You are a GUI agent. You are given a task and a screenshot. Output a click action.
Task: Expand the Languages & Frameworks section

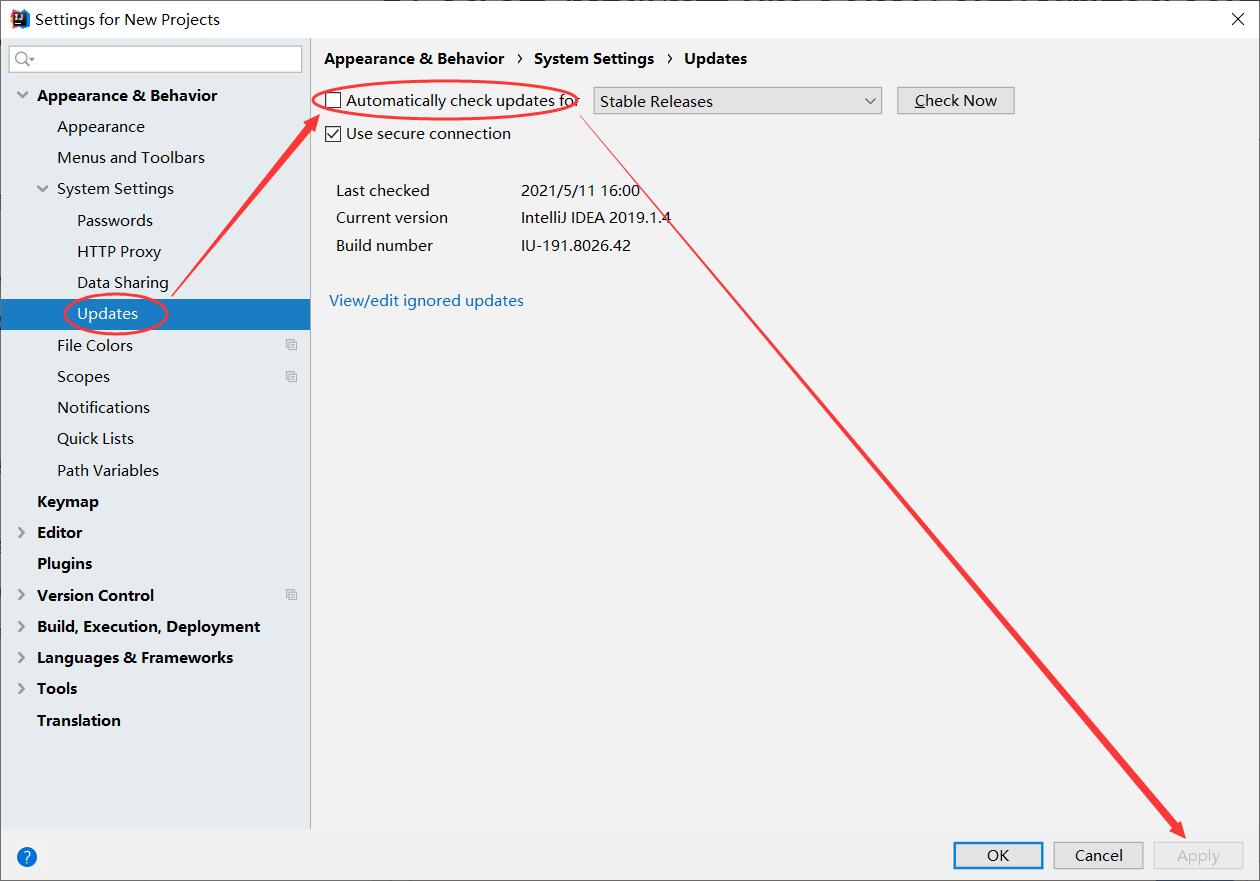22,657
